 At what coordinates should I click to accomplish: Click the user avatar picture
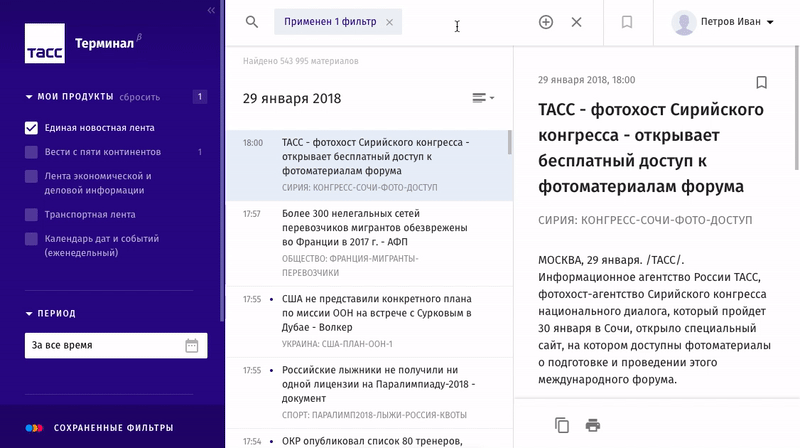click(x=684, y=22)
